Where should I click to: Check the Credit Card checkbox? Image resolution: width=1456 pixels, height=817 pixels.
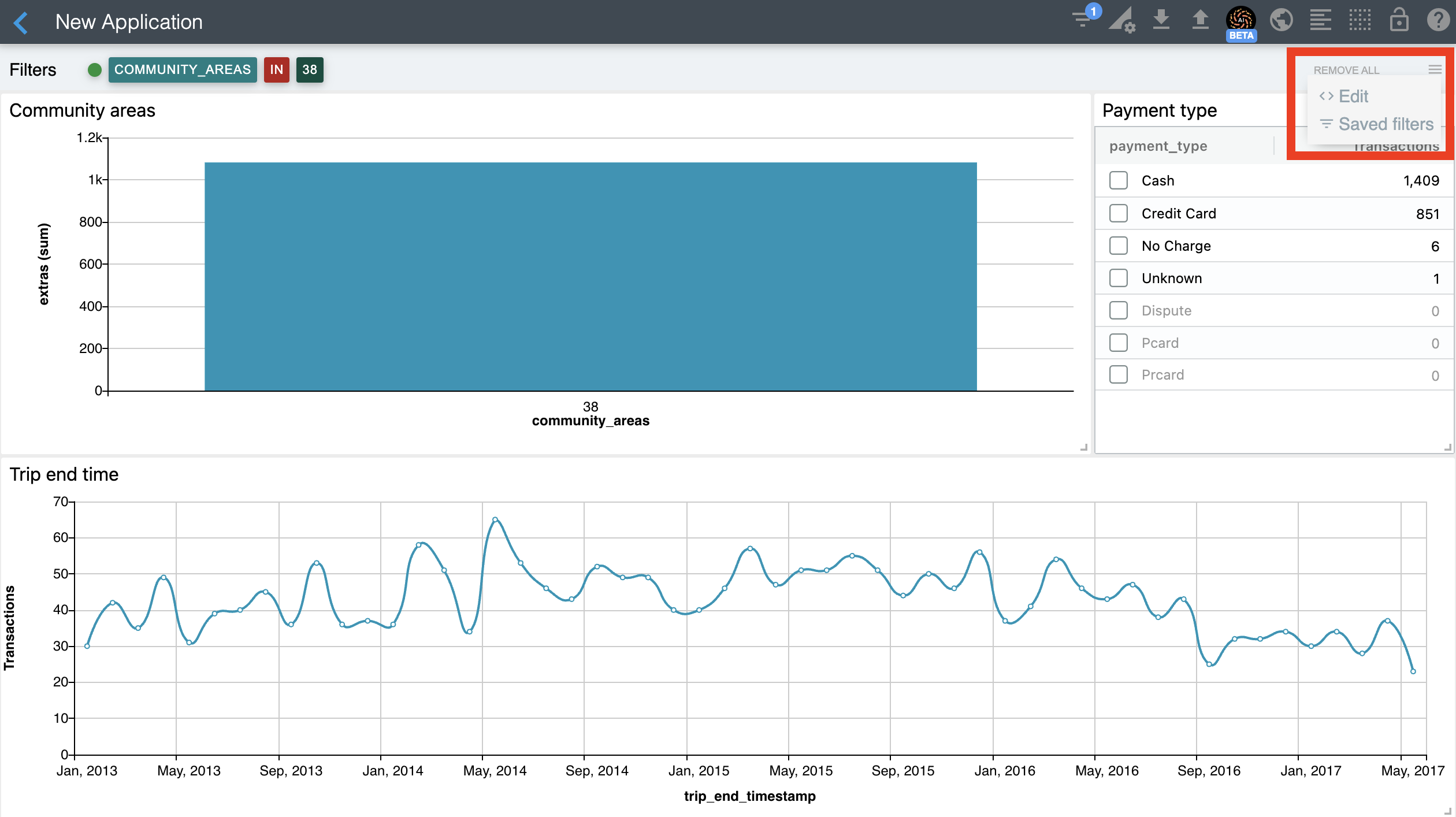coord(1119,213)
